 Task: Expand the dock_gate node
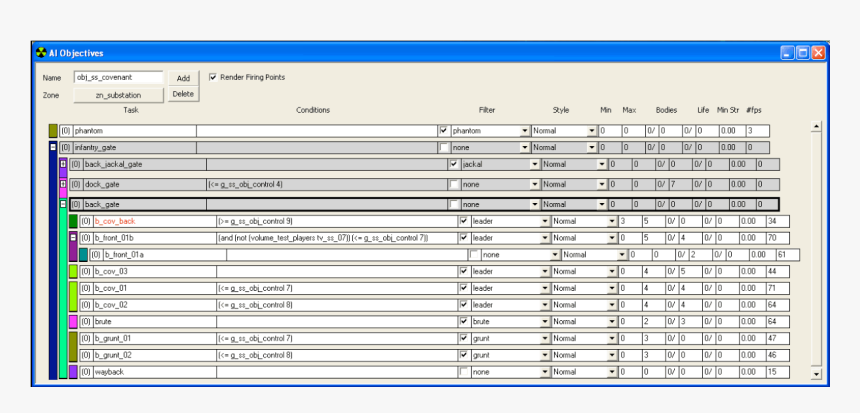63,184
